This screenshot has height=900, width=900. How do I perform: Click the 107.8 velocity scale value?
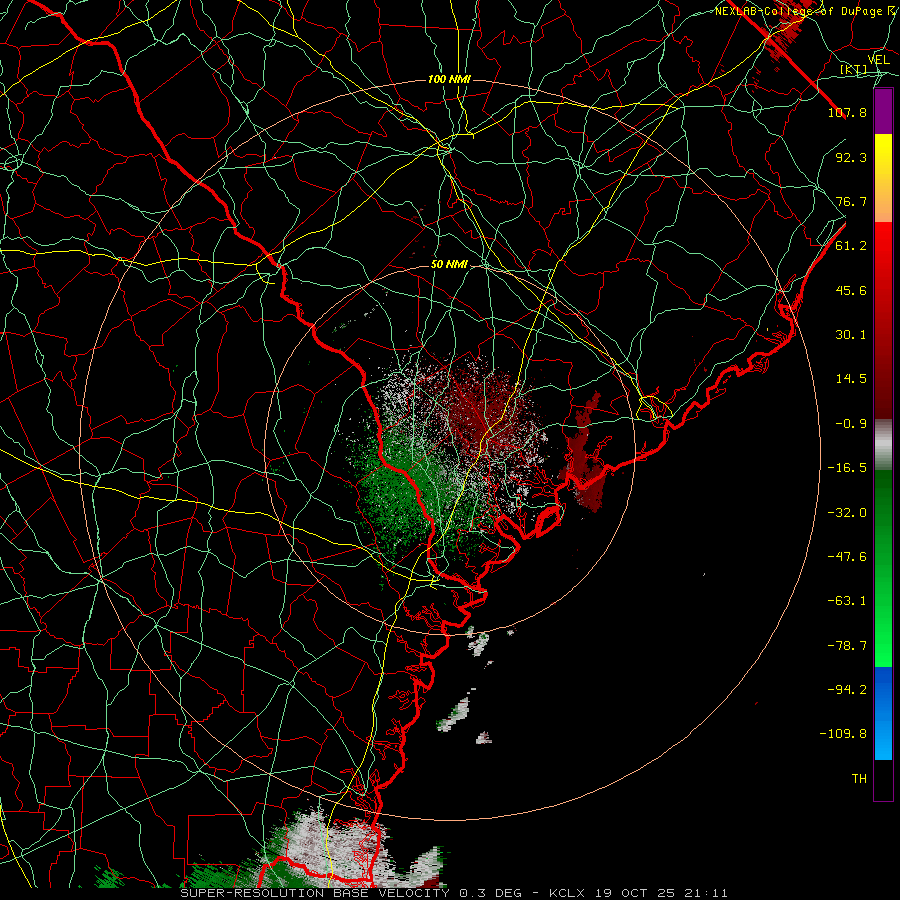847,112
